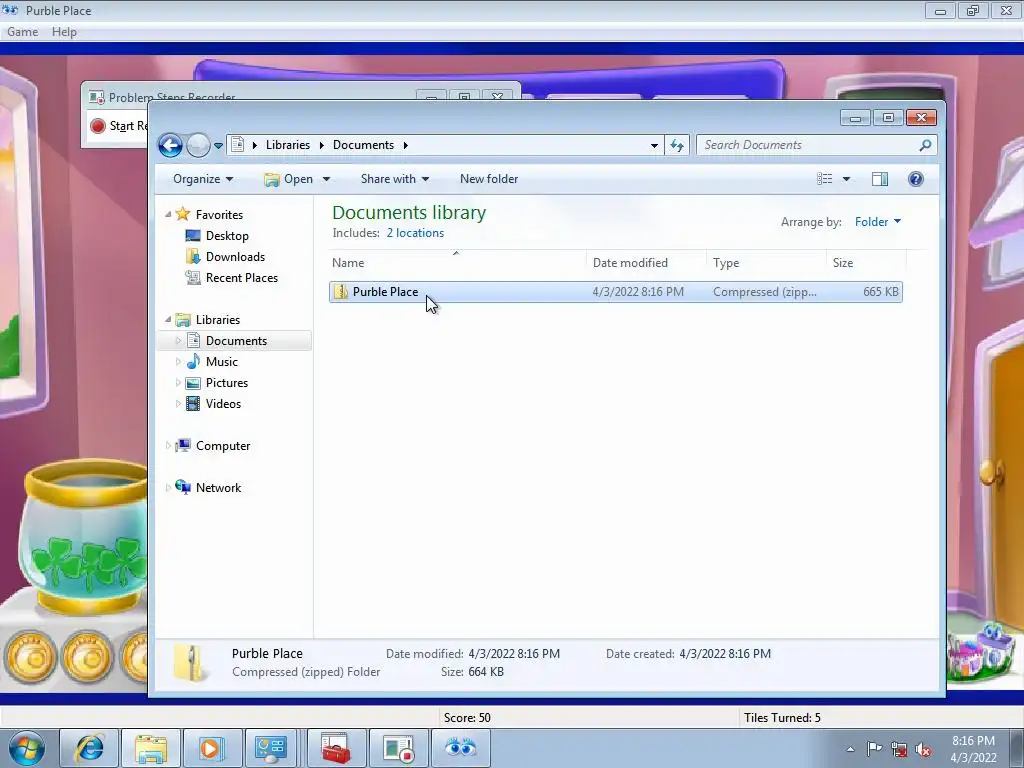This screenshot has width=1024, height=768.
Task: Switch to Problem Steps Recorder taskbar icon
Action: (x=398, y=748)
